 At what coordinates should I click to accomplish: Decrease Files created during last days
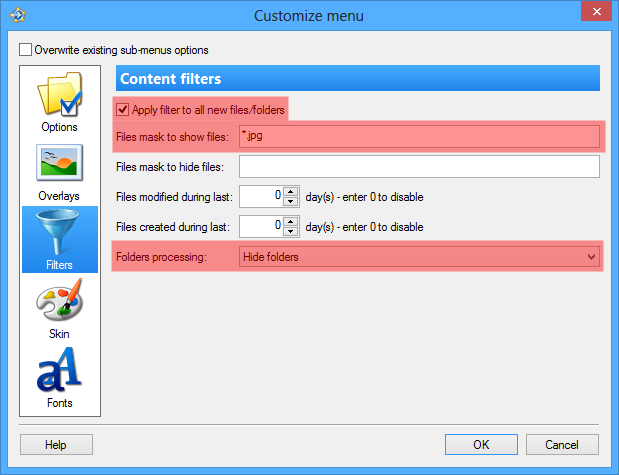click(x=291, y=231)
